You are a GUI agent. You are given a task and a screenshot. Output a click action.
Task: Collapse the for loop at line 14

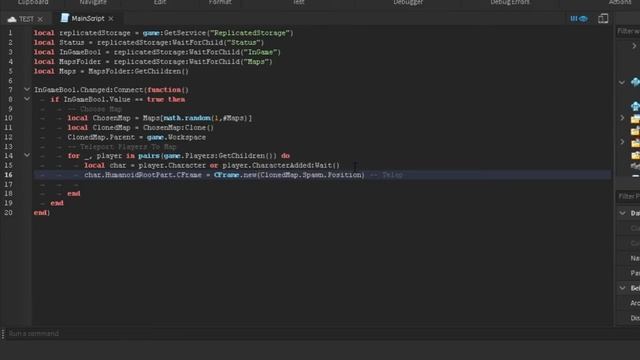tap(27, 155)
